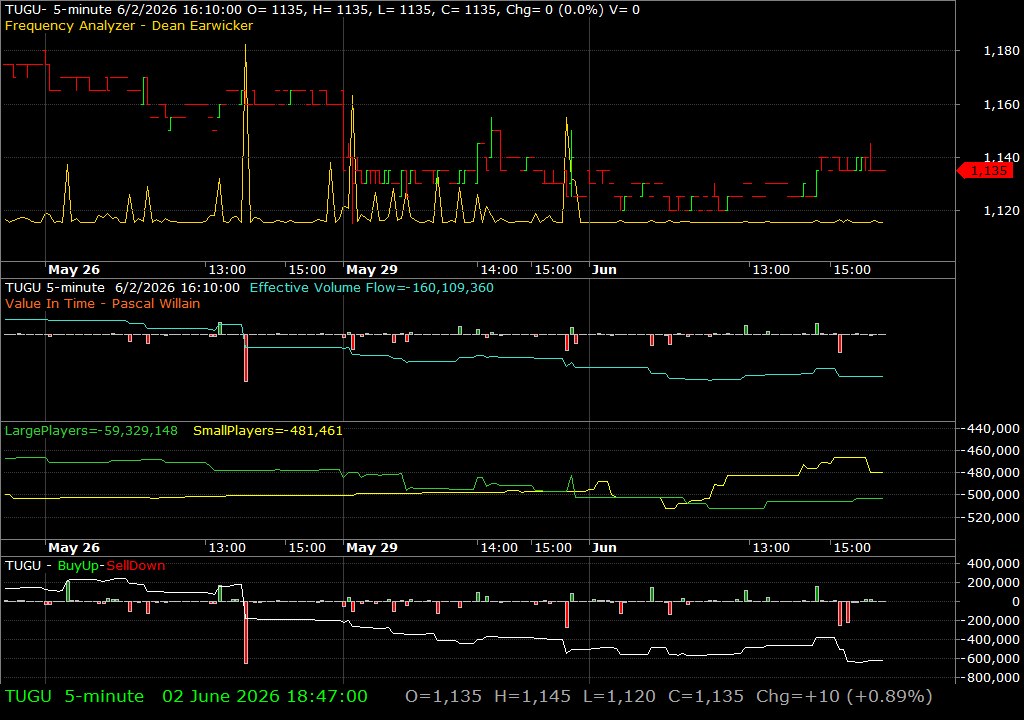
Task: Click status bar 'L=1,120' value
Action: click(619, 696)
